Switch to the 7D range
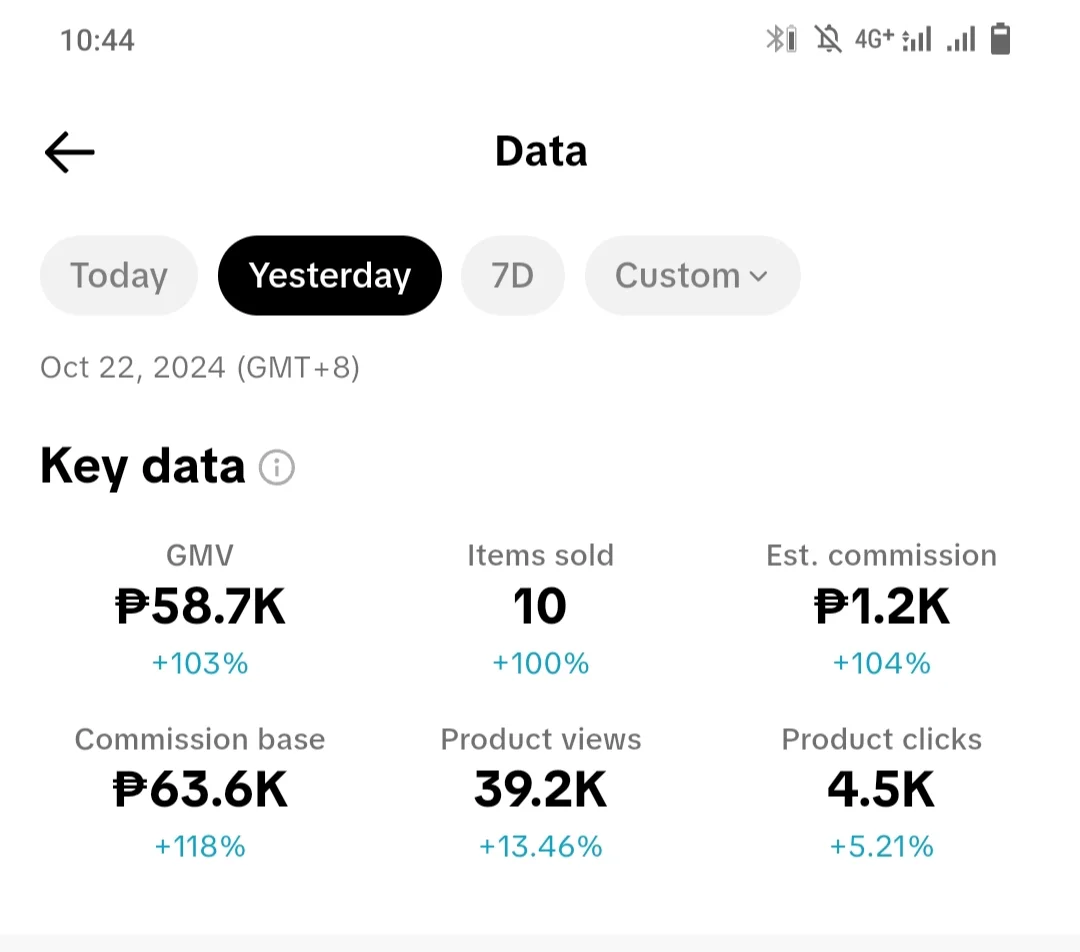 512,276
